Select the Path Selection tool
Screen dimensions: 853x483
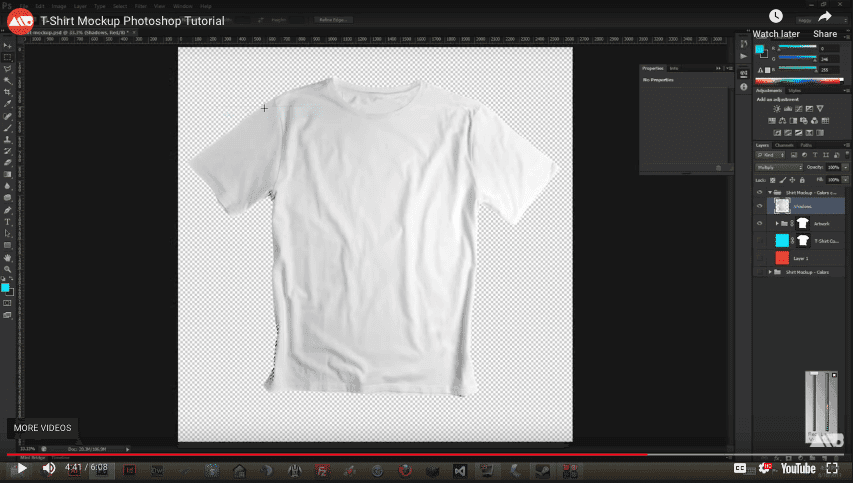tap(8, 234)
